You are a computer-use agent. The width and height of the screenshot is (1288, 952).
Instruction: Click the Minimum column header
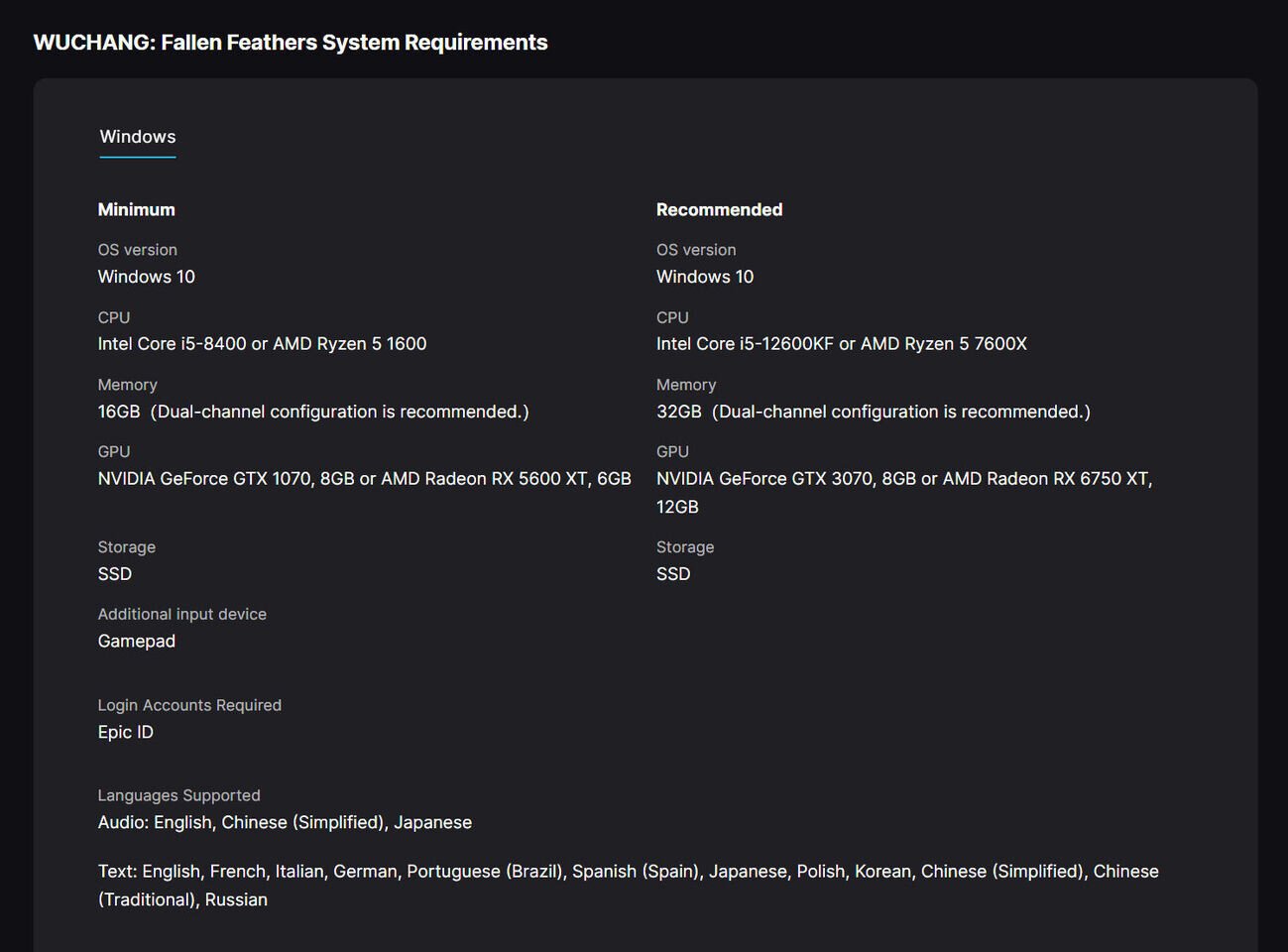137,209
